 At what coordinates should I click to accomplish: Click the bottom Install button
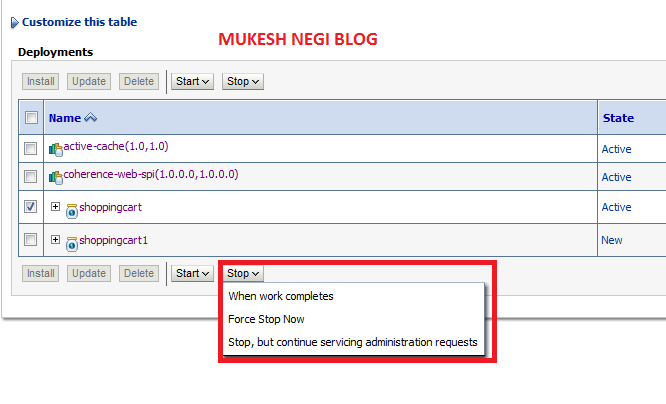tap(41, 273)
